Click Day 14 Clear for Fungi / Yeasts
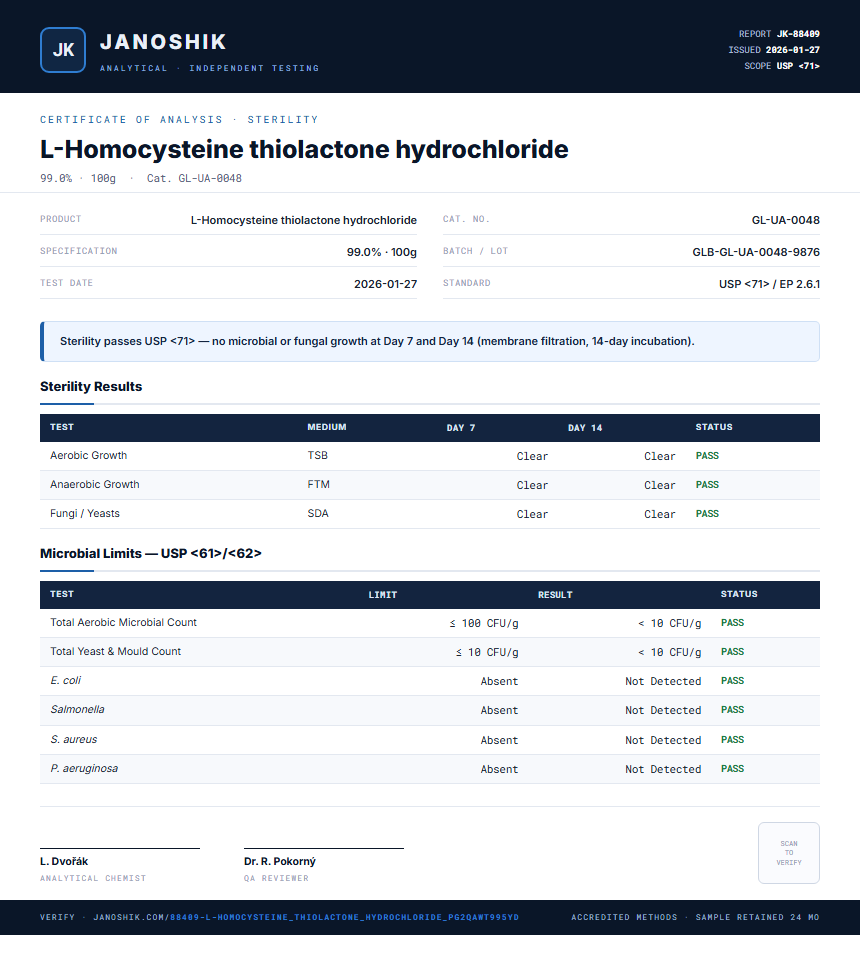 660,513
